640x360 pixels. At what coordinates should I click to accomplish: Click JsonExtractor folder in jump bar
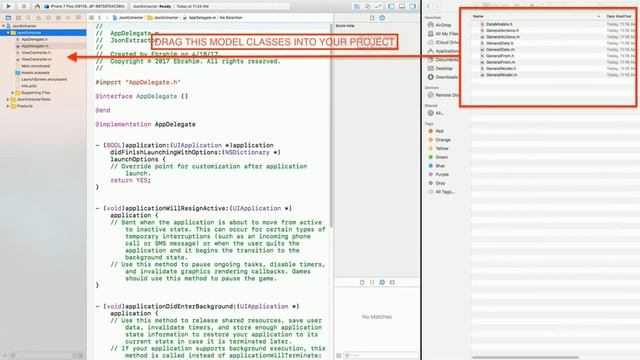pyautogui.click(x=163, y=18)
